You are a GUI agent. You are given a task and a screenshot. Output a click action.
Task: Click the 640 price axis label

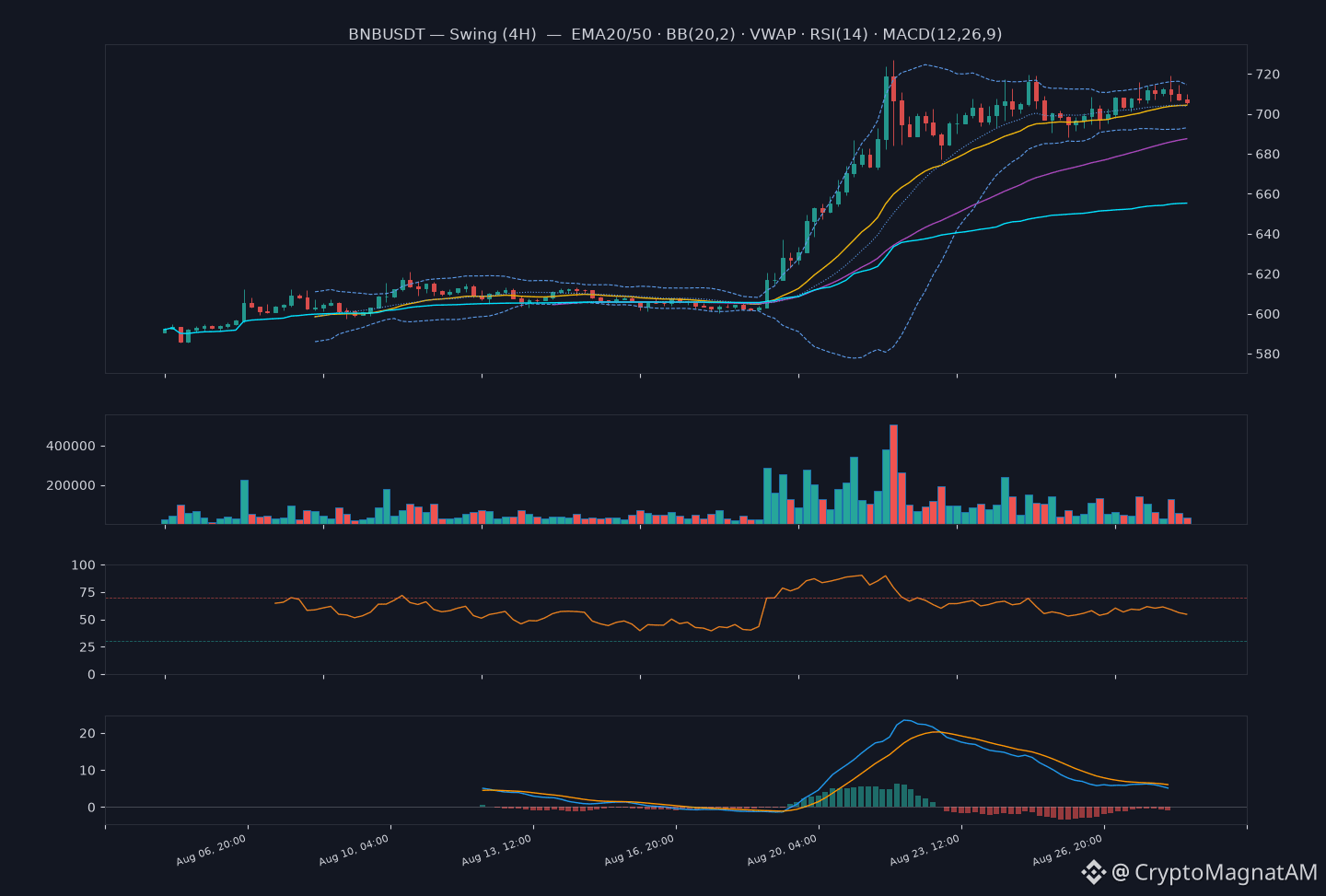[1267, 234]
